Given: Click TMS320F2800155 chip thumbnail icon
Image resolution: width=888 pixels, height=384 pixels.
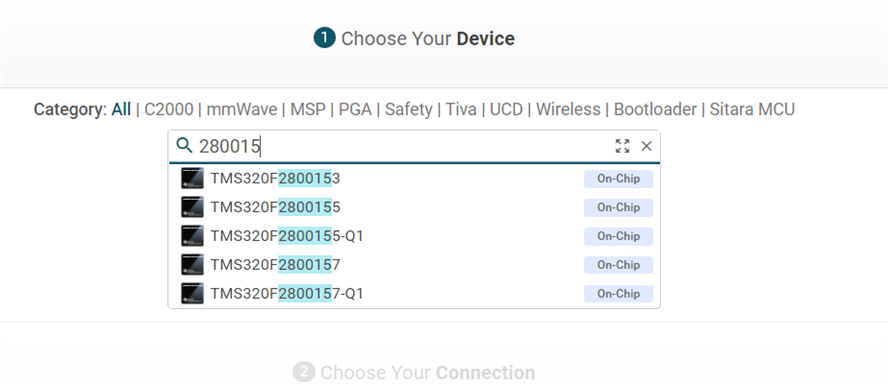Looking at the screenshot, I should point(193,207).
